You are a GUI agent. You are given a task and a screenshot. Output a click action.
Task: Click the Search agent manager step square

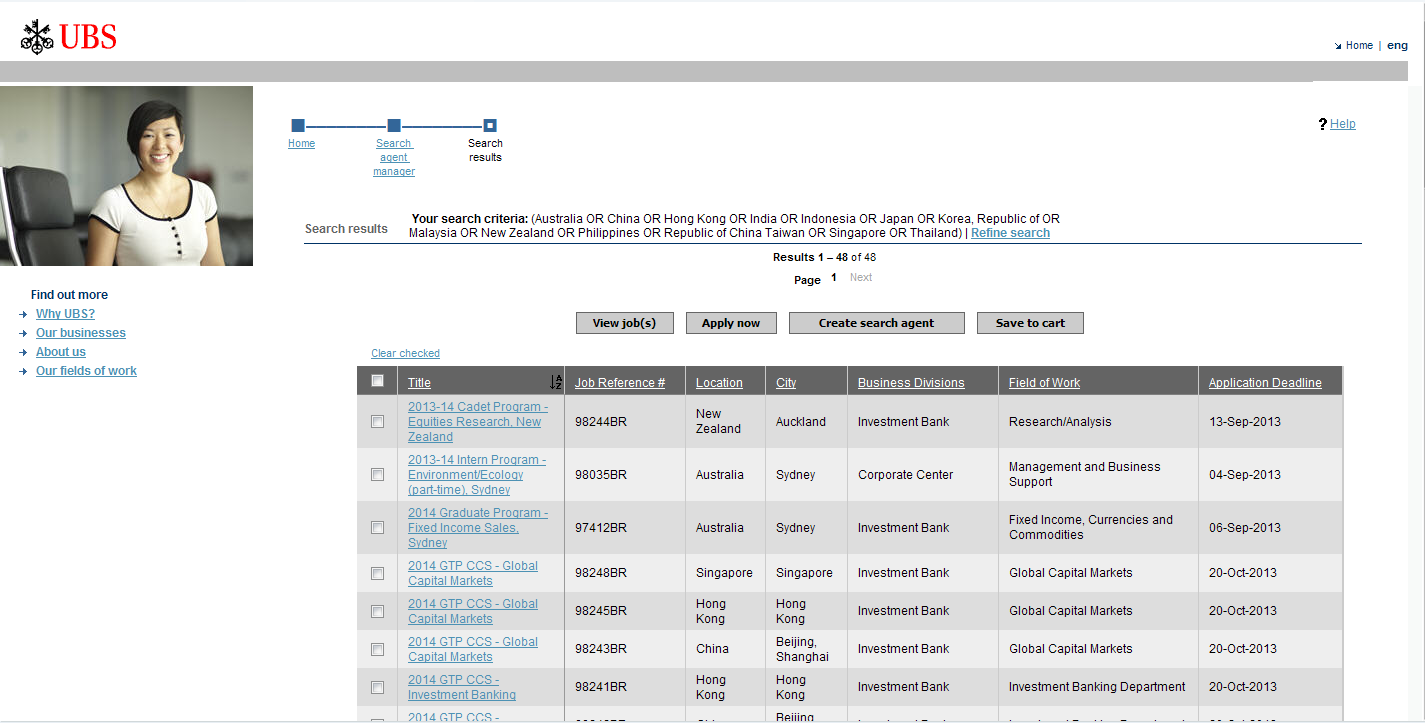(394, 126)
